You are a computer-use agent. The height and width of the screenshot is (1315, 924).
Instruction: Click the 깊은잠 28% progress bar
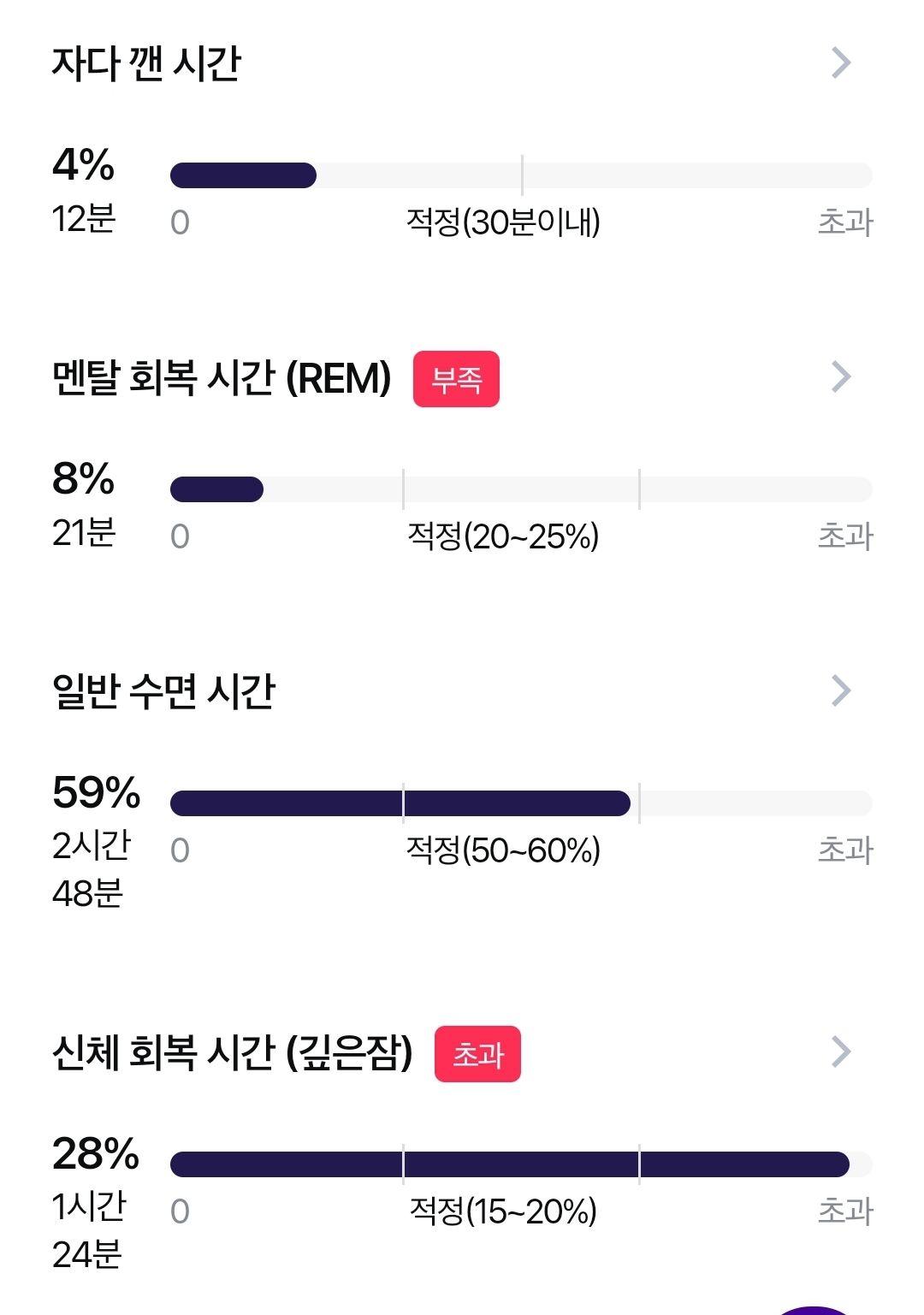pos(521,1164)
